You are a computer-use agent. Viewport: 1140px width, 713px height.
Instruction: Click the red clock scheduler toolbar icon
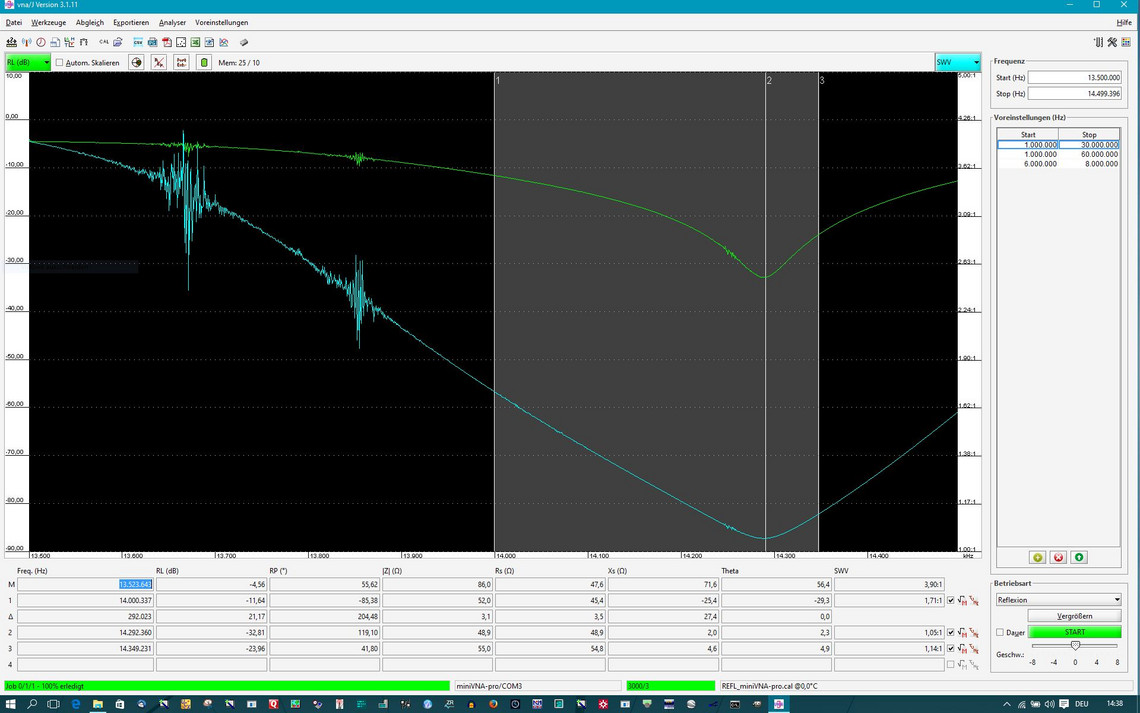pyautogui.click(x=41, y=43)
